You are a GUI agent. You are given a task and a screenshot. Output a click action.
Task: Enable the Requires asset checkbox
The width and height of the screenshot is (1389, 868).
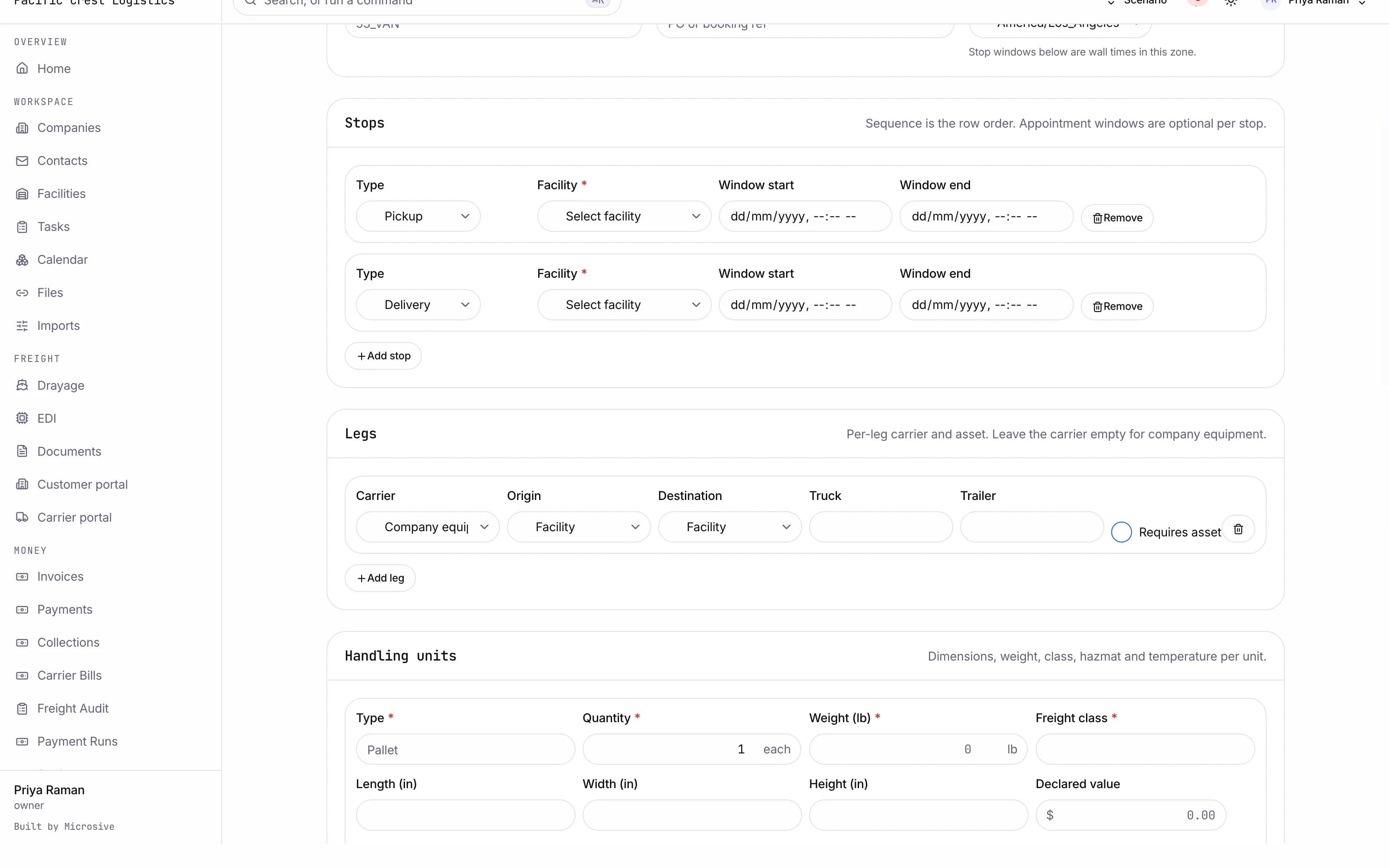point(1121,532)
